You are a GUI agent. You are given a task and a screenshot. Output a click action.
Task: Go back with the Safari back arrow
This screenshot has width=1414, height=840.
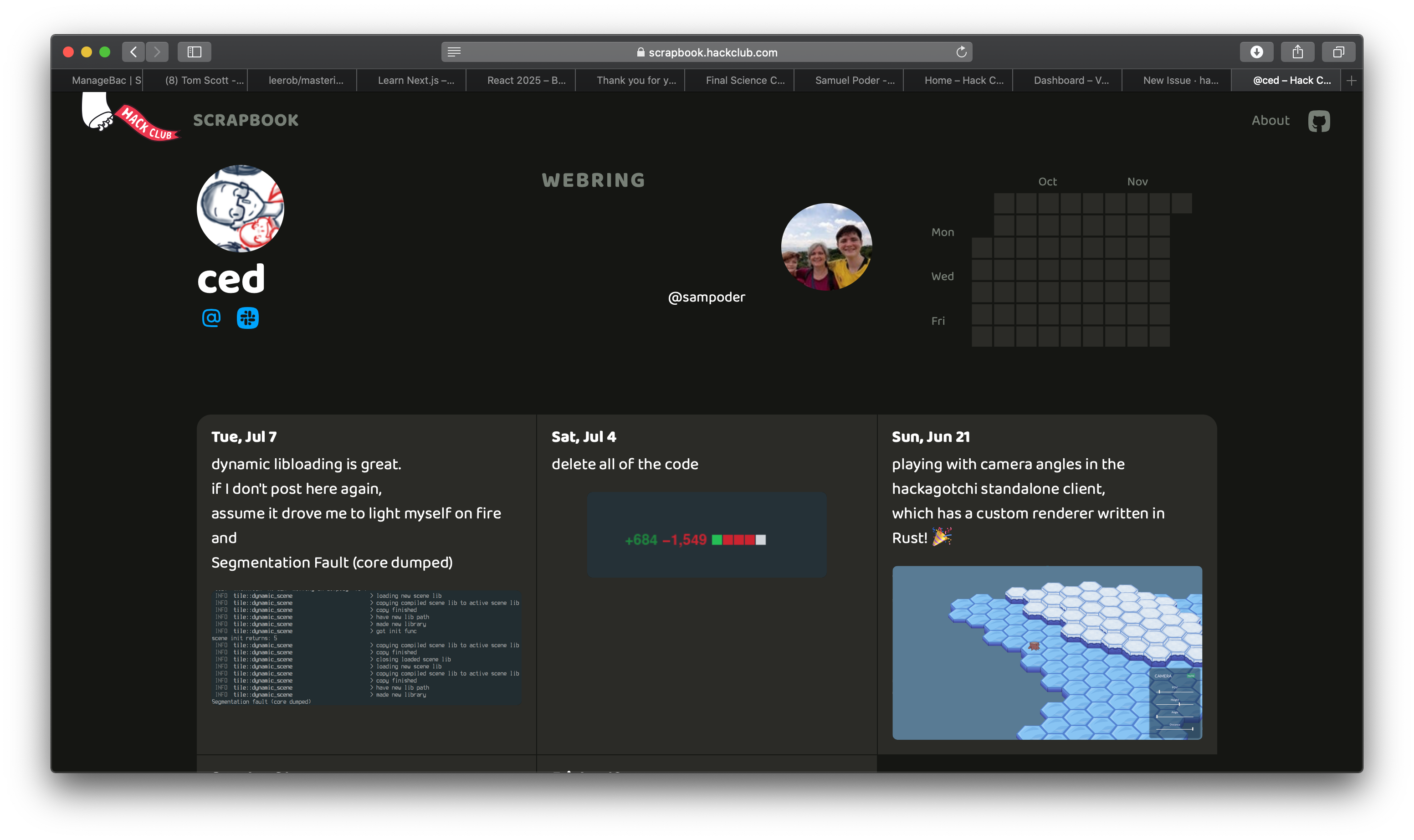tap(133, 52)
